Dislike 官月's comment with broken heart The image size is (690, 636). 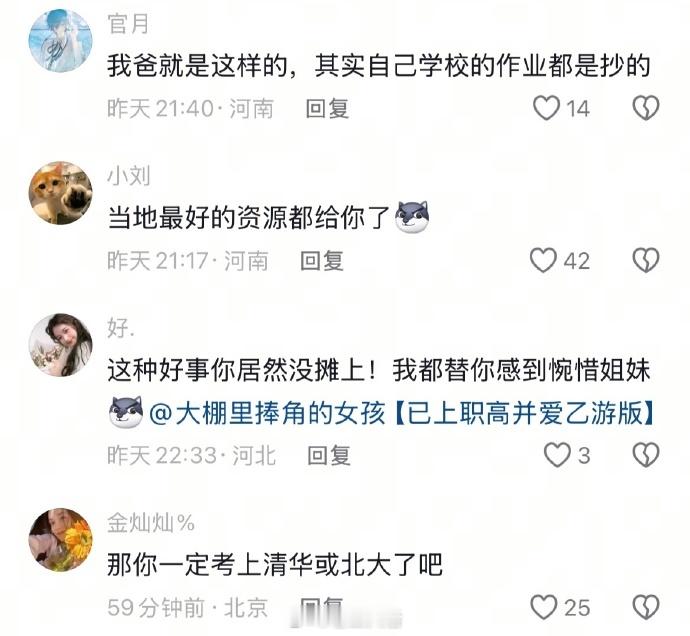click(x=646, y=108)
